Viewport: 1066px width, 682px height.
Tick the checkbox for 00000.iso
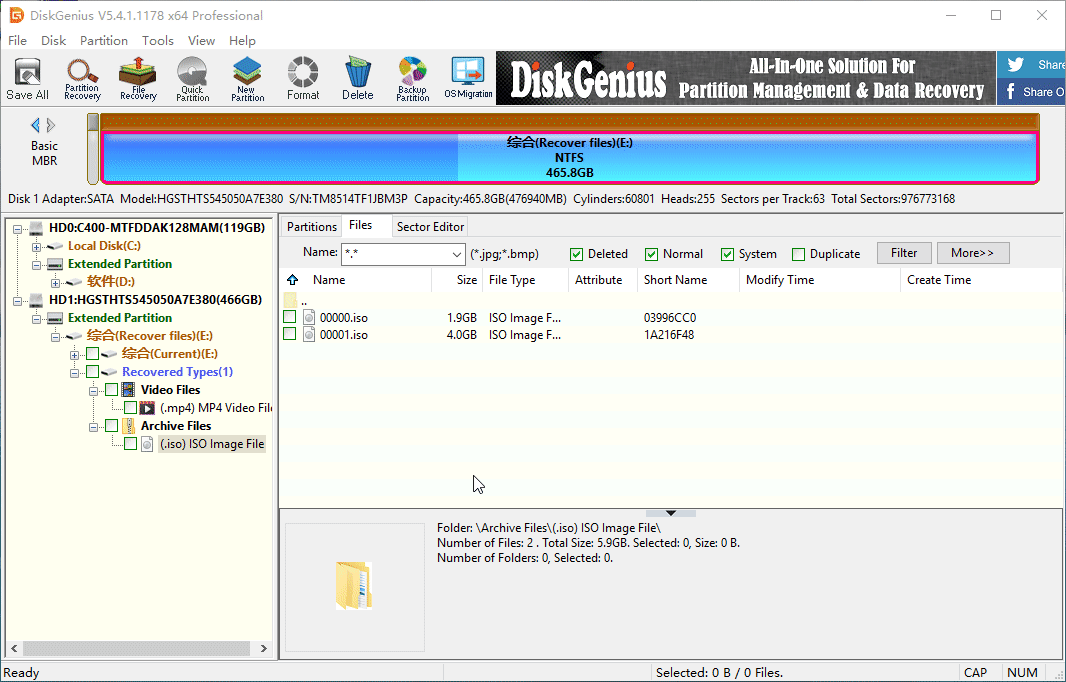click(x=290, y=317)
